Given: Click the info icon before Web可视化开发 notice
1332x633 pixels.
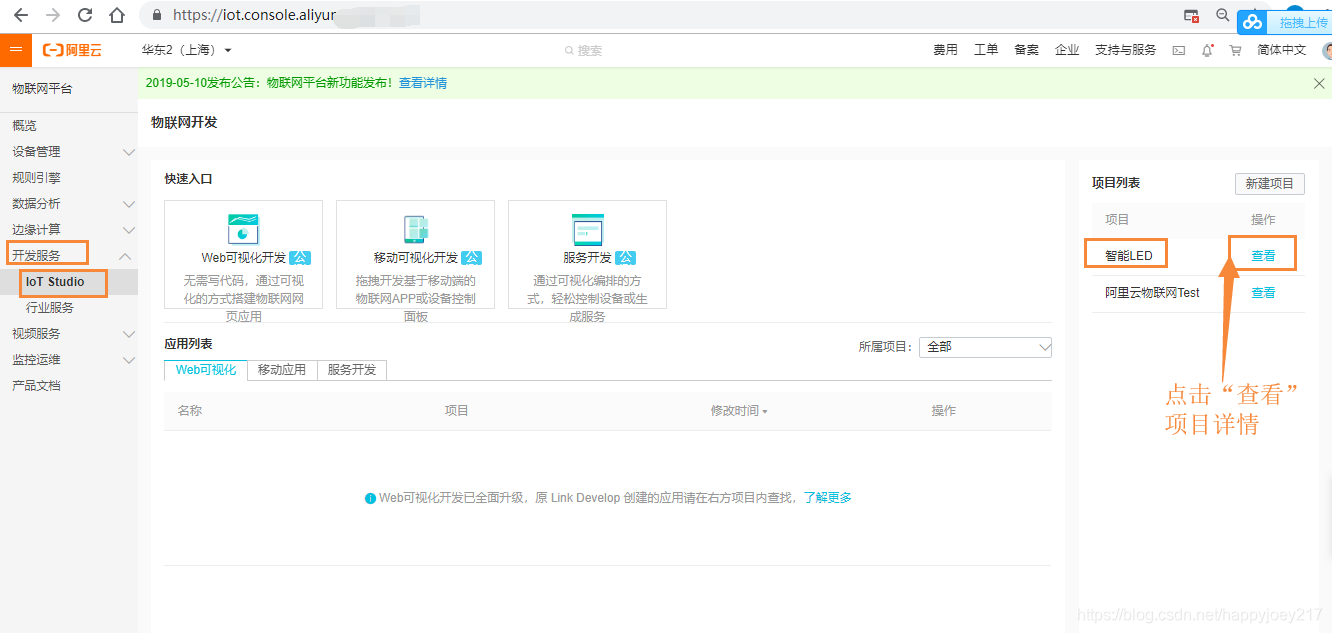Looking at the screenshot, I should pyautogui.click(x=370, y=498).
